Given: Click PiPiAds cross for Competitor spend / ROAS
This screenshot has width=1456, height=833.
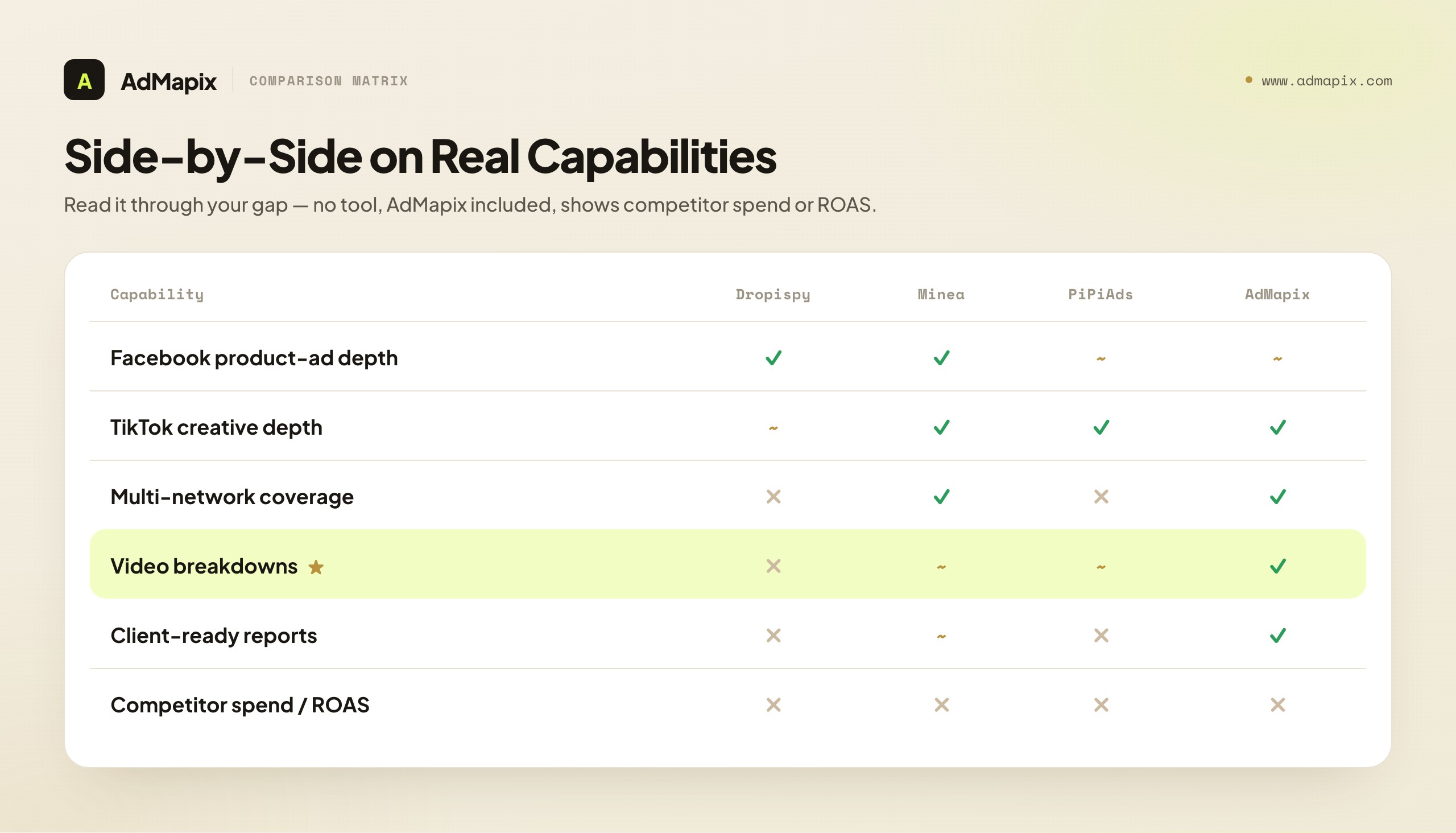Looking at the screenshot, I should (x=1101, y=705).
